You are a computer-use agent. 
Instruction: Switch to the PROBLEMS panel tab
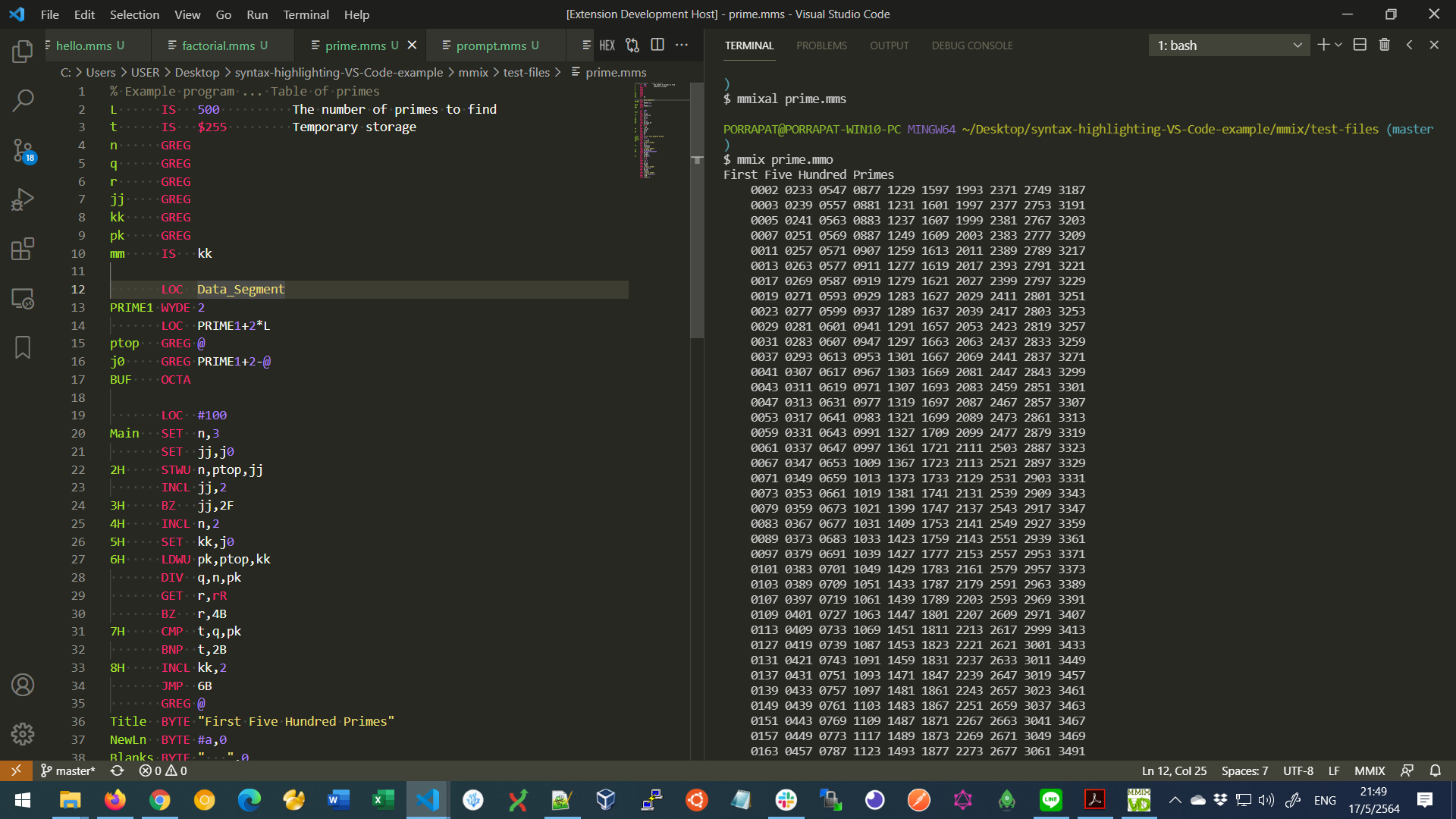[821, 45]
